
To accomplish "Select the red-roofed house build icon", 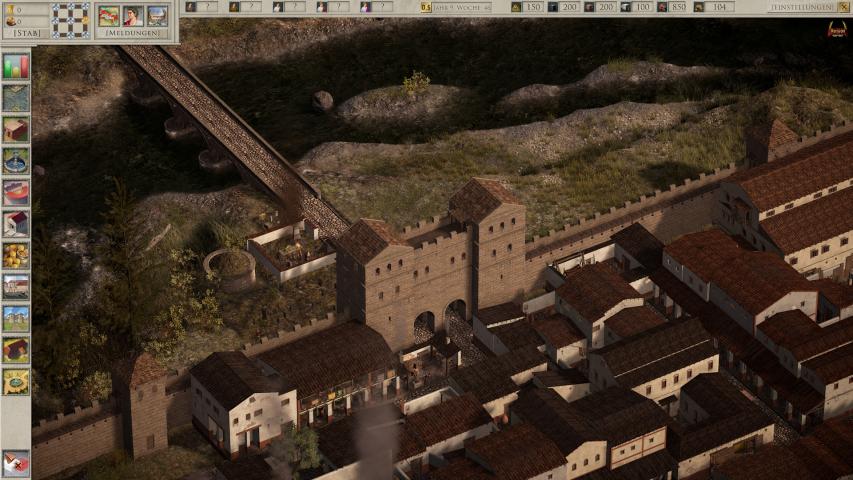I will 16,129.
